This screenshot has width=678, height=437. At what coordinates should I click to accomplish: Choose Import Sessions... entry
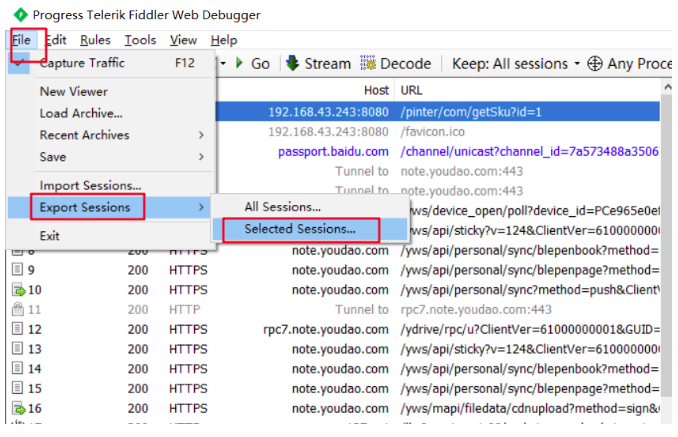point(111,185)
